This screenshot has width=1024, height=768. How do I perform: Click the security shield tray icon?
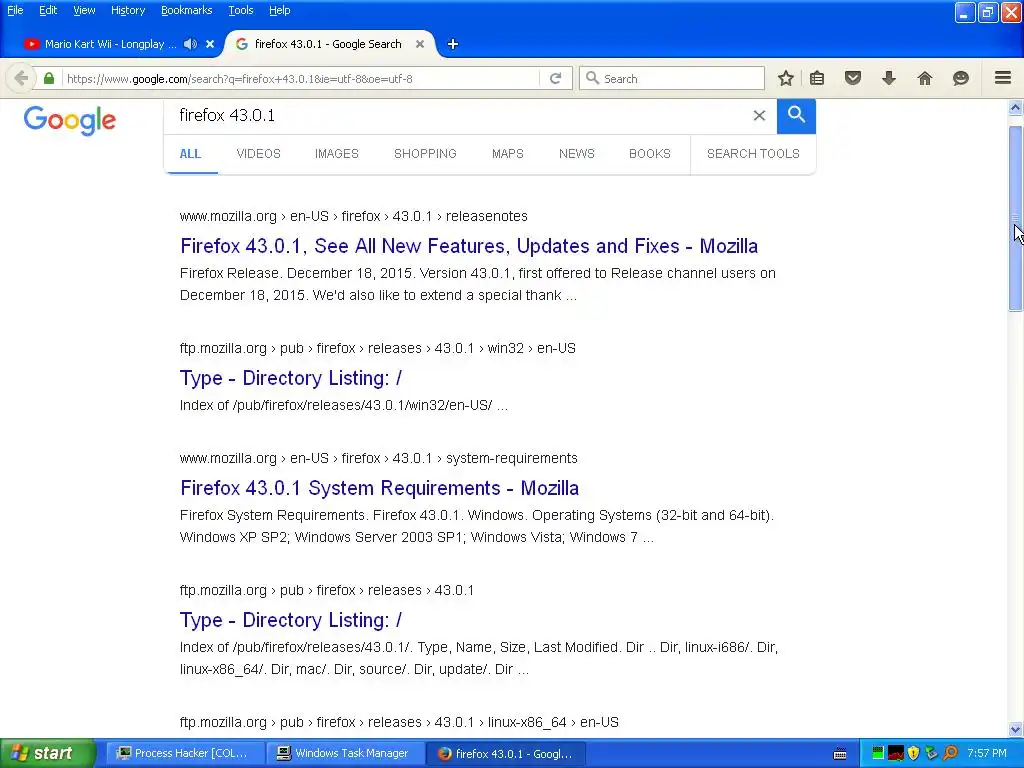[x=913, y=753]
